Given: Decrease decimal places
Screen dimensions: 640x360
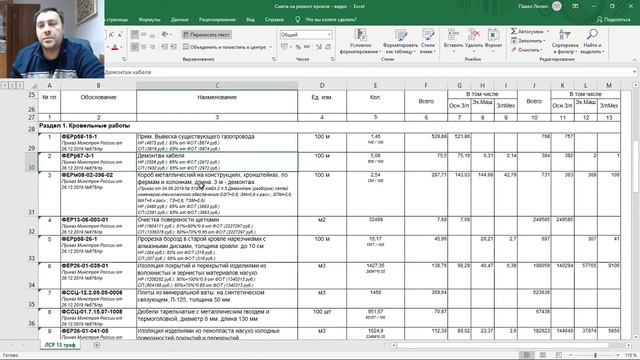Looking at the screenshot, I should pos(328,47).
